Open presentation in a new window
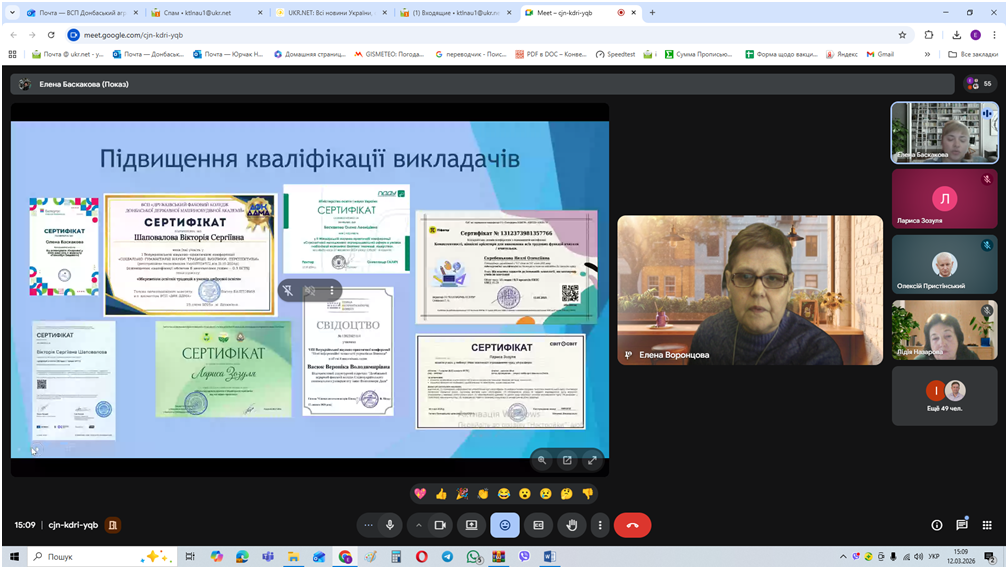Image resolution: width=1008 pixels, height=569 pixels. pos(567,460)
